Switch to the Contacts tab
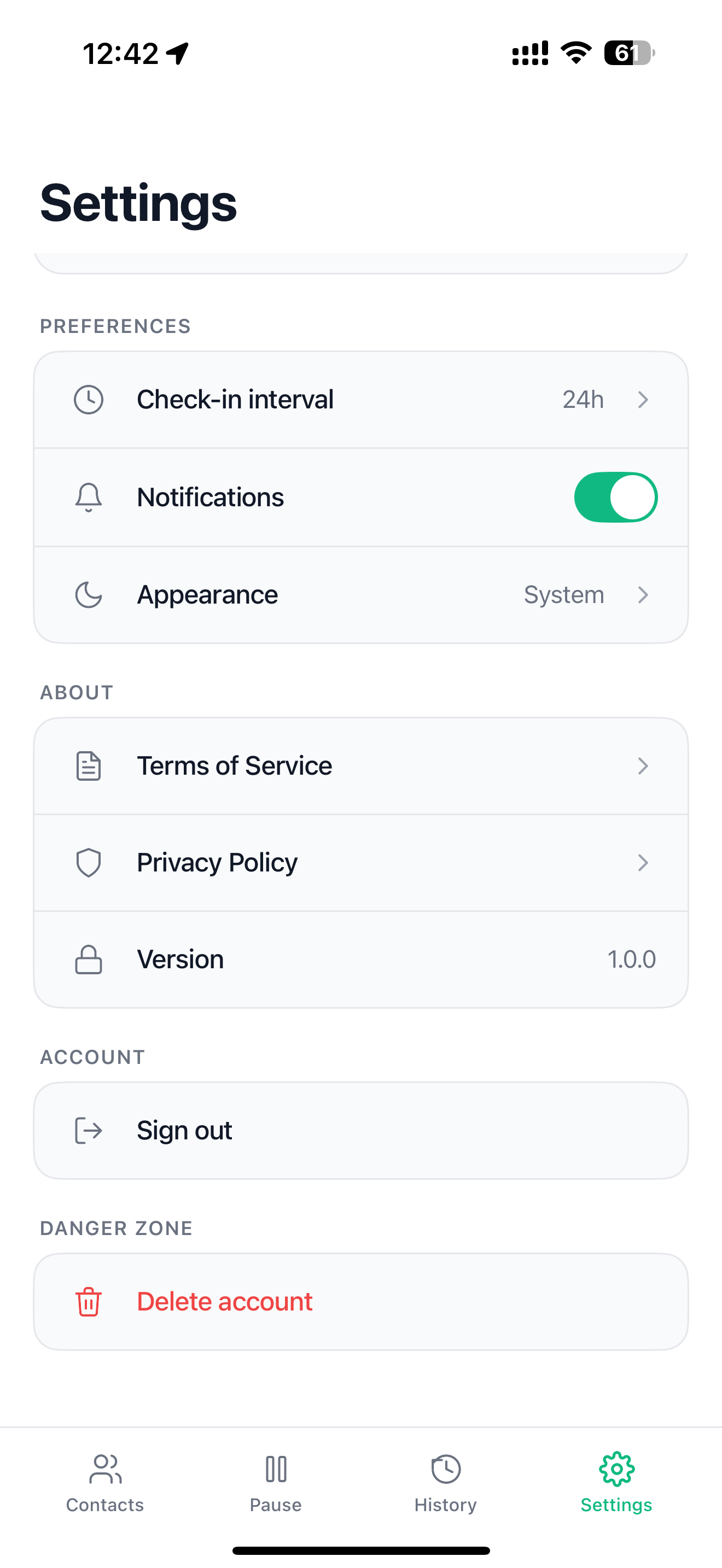 click(x=104, y=1483)
